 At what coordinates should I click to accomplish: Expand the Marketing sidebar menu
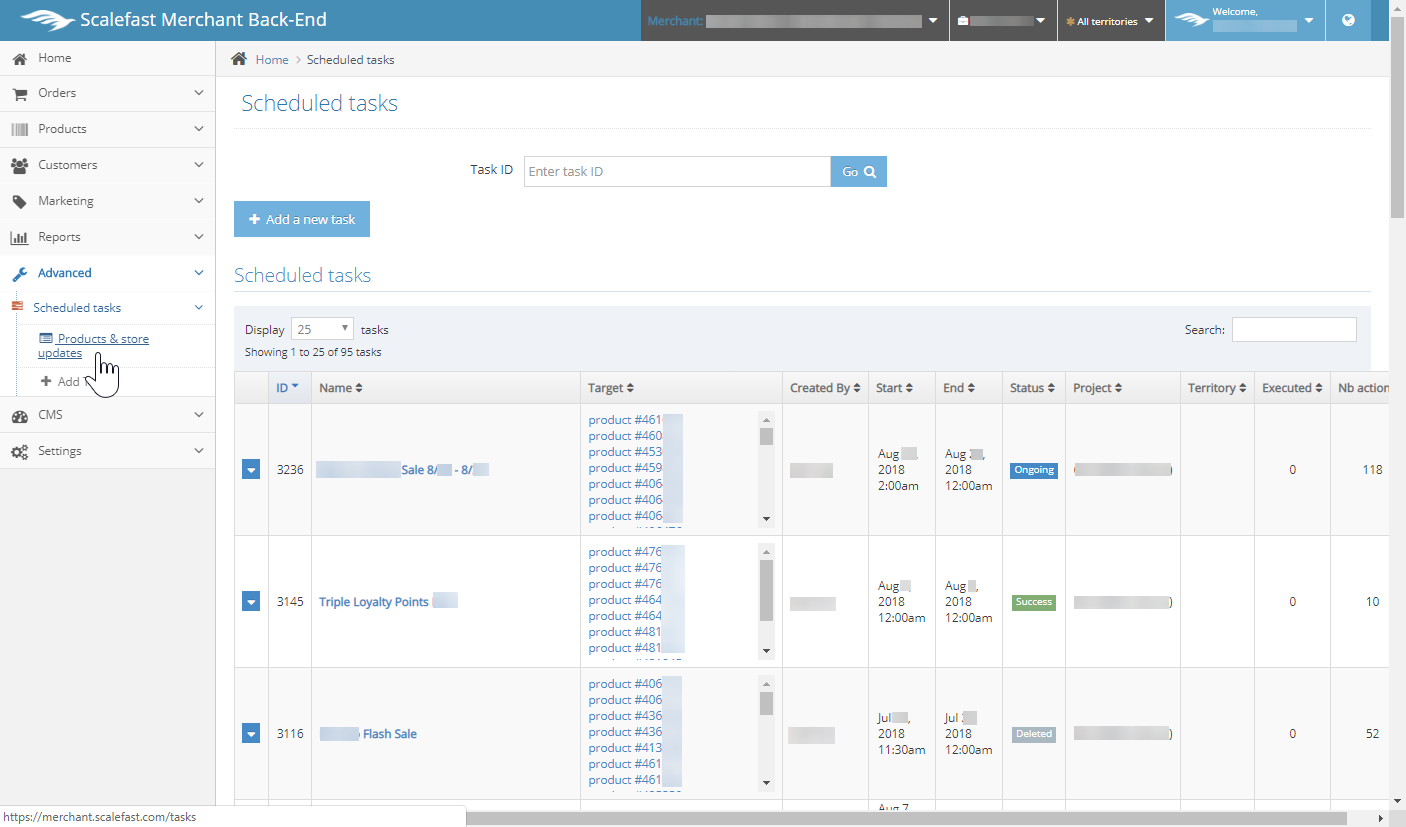[107, 201]
